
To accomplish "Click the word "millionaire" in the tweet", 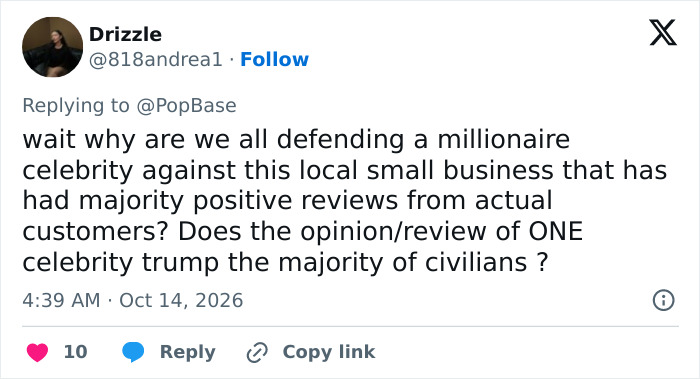I will tap(504, 139).
